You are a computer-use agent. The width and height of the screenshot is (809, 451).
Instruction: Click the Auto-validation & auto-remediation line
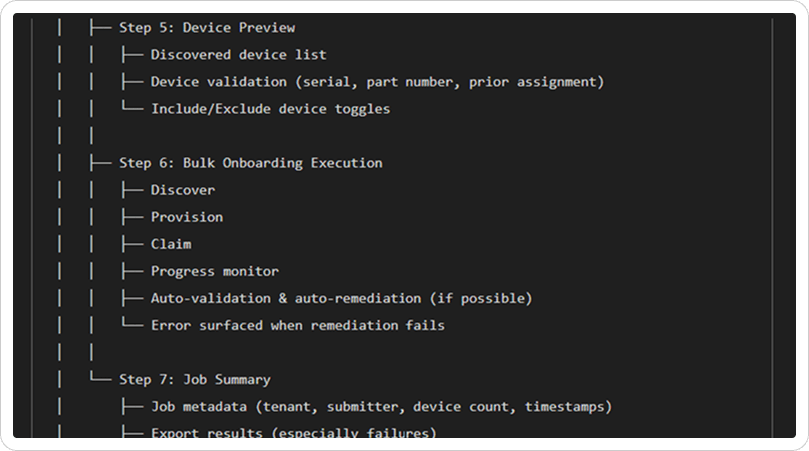pyautogui.click(x=341, y=298)
